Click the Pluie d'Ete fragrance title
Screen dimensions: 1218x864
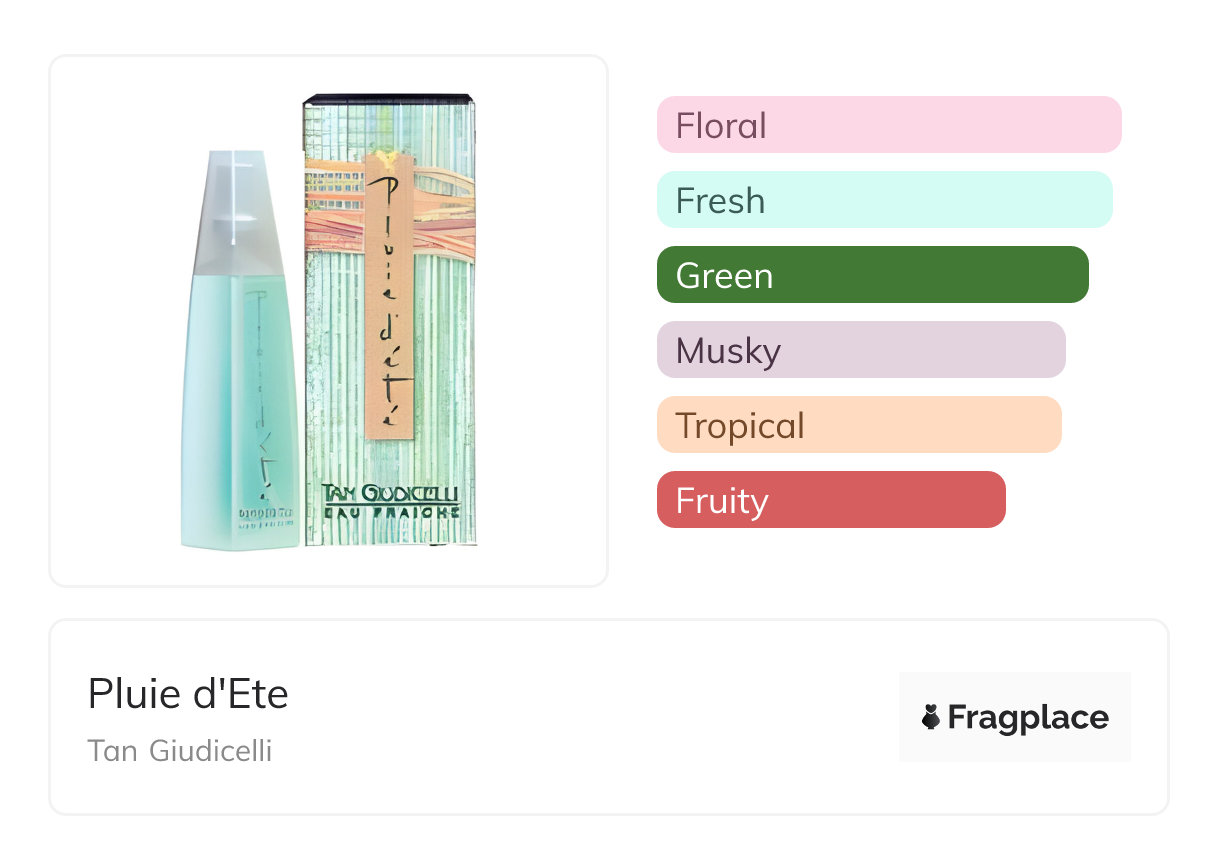(188, 693)
